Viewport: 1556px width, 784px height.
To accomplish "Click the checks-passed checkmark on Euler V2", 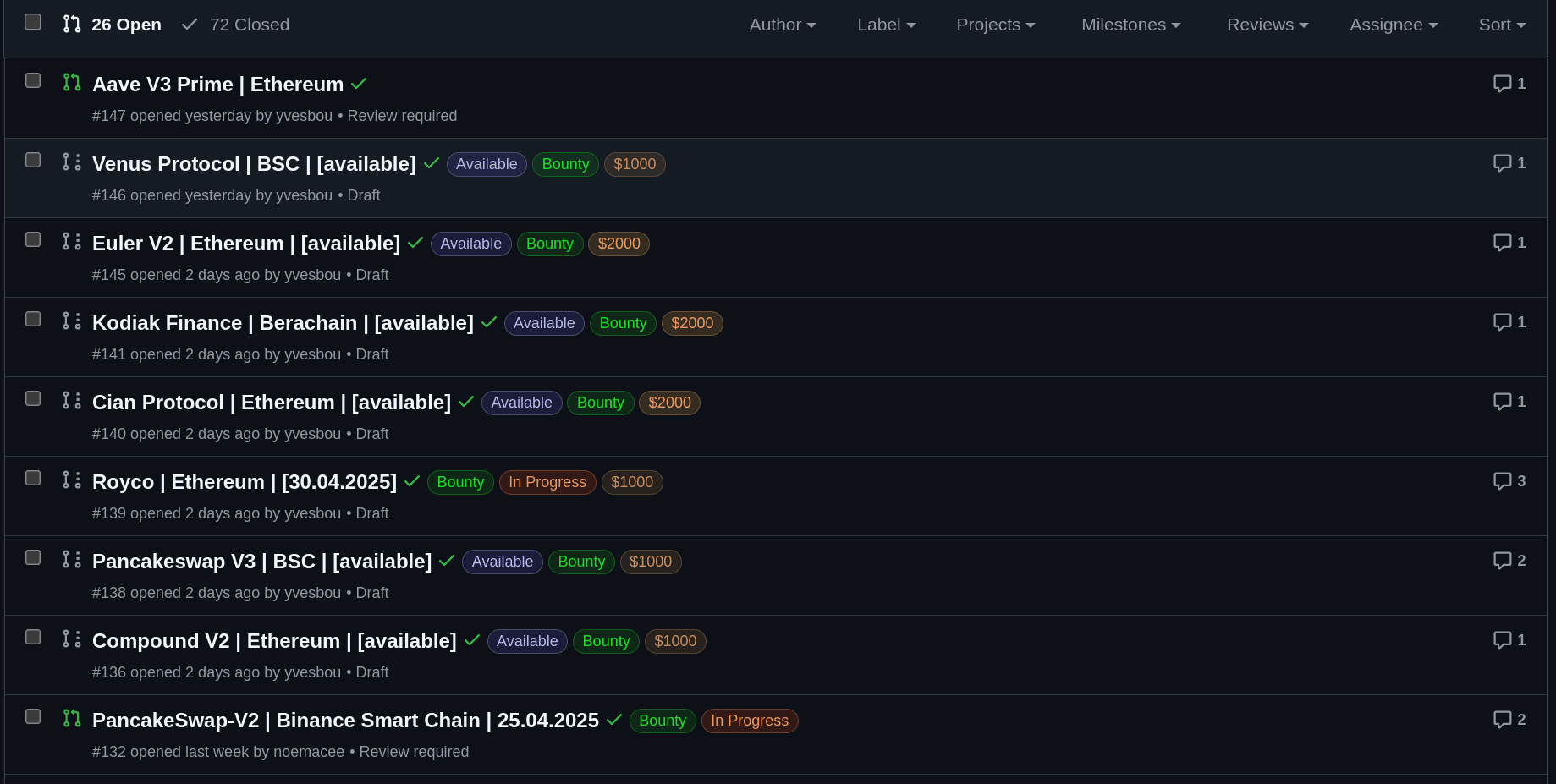I will tap(415, 243).
